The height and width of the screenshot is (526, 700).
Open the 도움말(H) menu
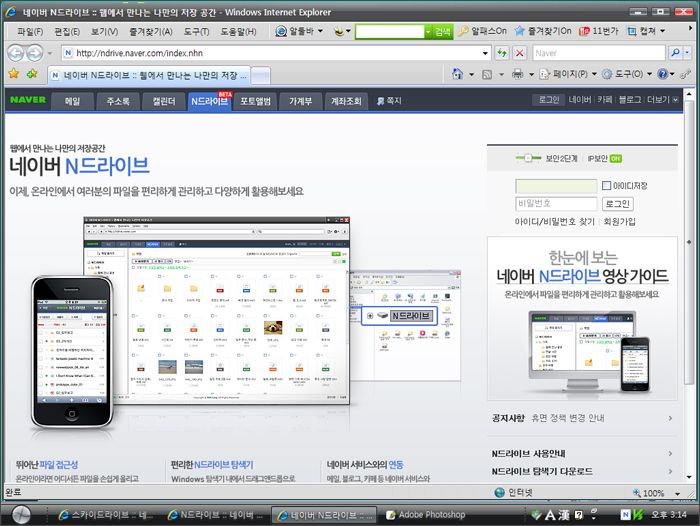click(x=238, y=32)
